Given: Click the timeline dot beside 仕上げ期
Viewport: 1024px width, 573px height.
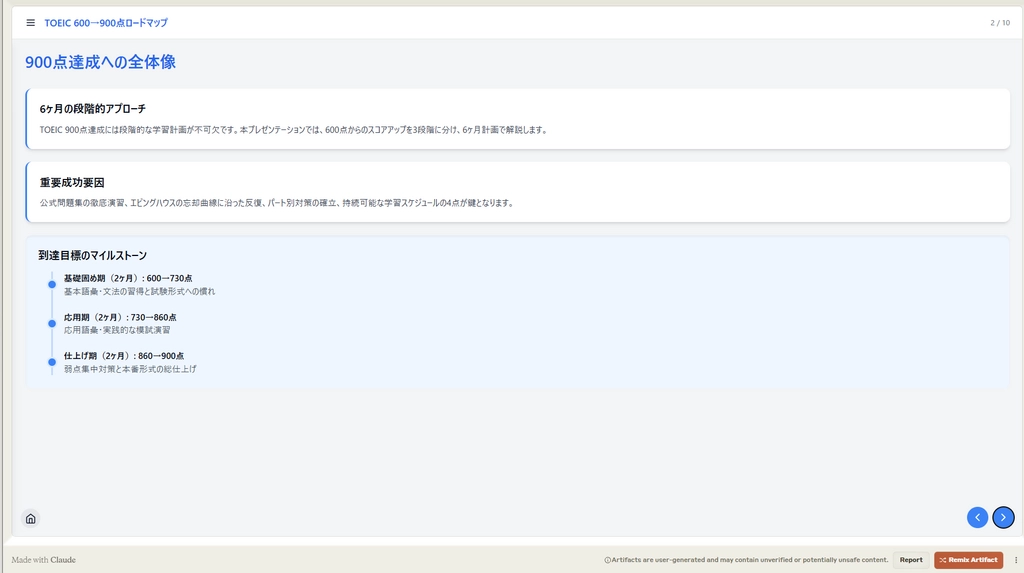Looking at the screenshot, I should [x=52, y=362].
